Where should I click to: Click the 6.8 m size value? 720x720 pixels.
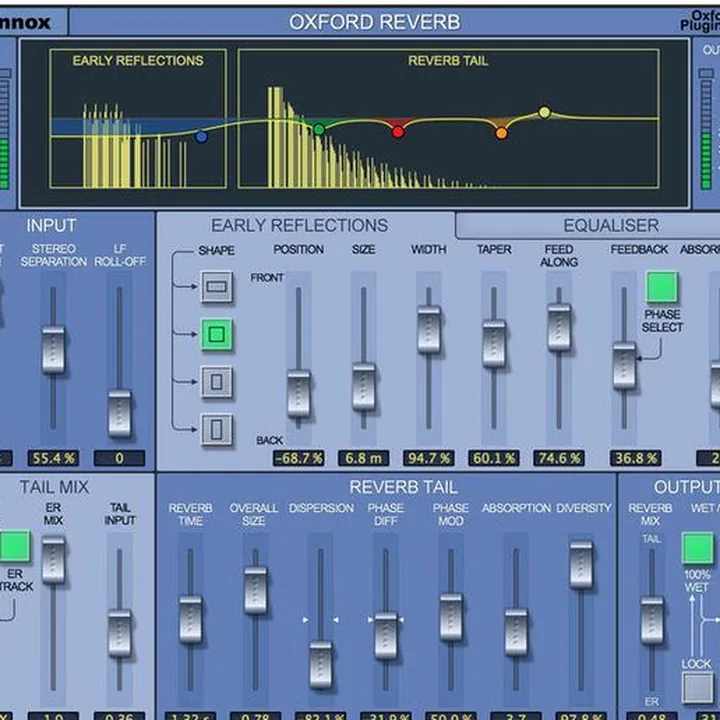(x=364, y=458)
